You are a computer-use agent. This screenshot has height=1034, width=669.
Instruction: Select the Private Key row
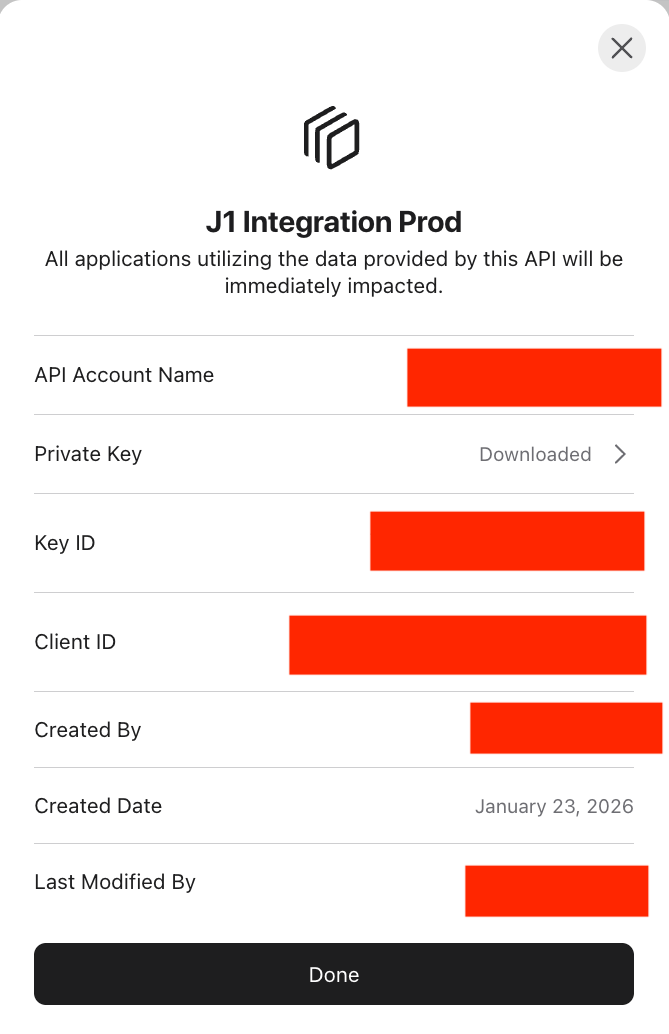[333, 454]
